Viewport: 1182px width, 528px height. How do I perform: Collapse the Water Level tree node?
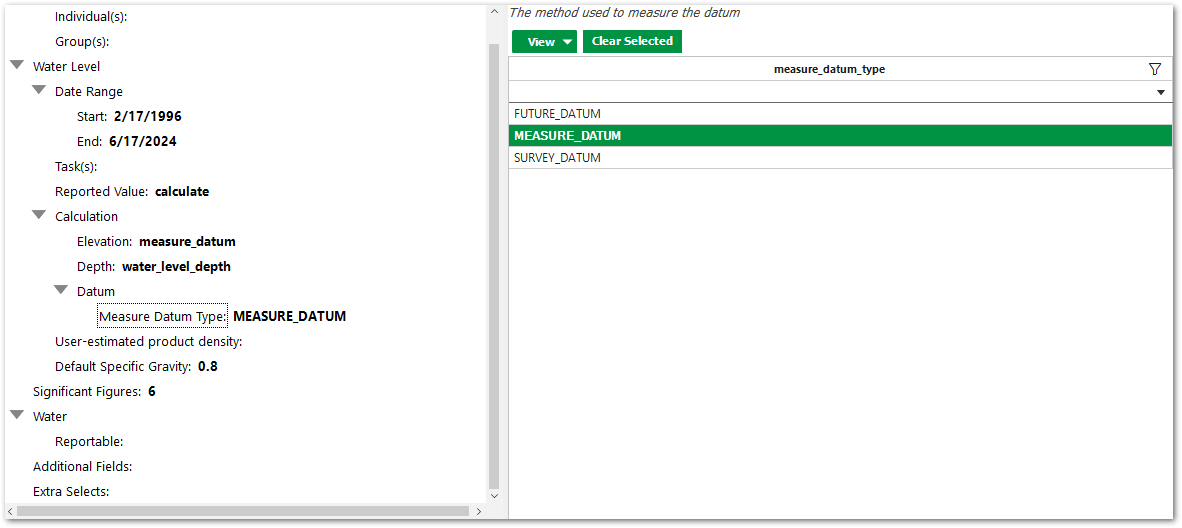click(17, 66)
